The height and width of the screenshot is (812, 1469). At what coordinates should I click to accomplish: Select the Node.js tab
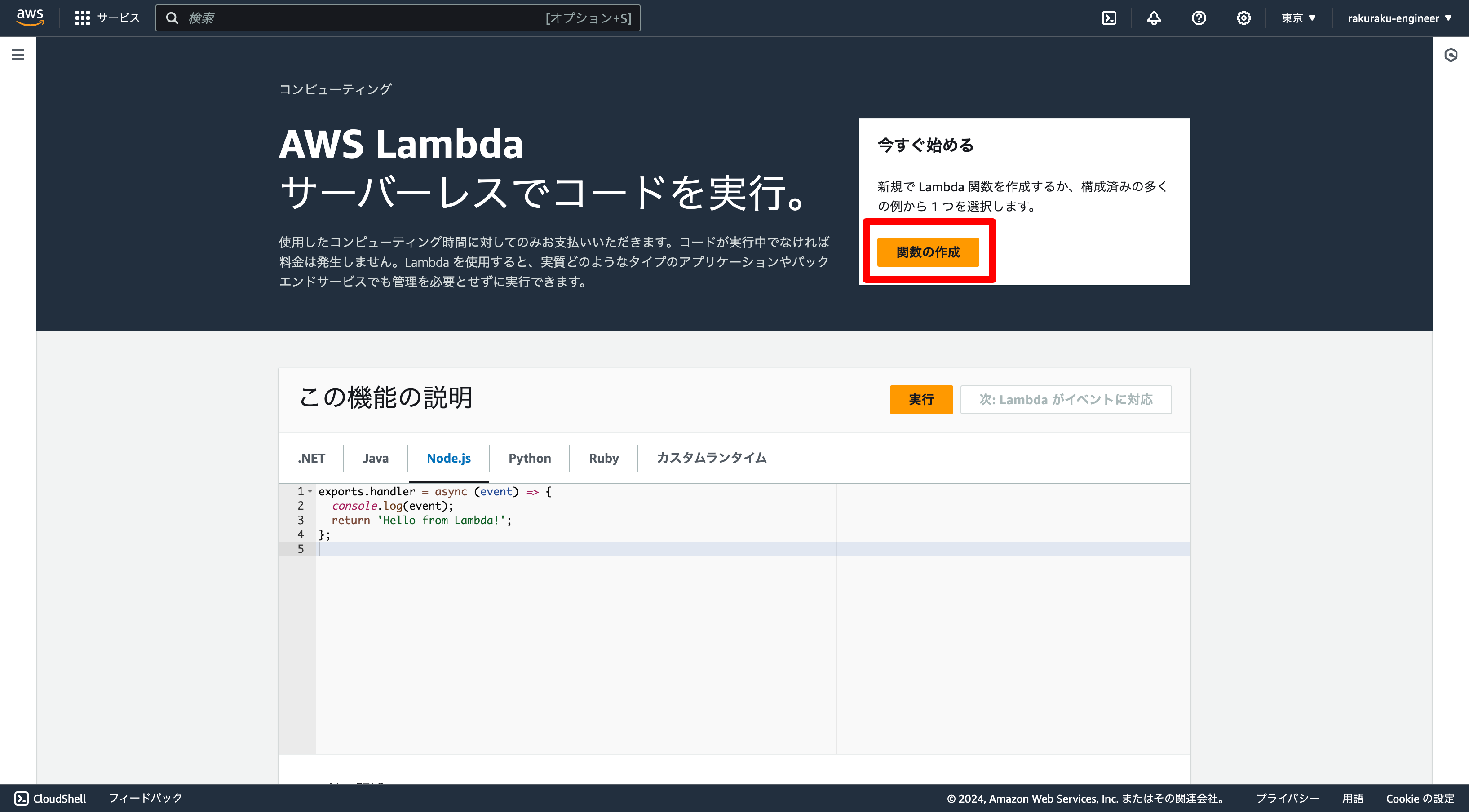(449, 457)
